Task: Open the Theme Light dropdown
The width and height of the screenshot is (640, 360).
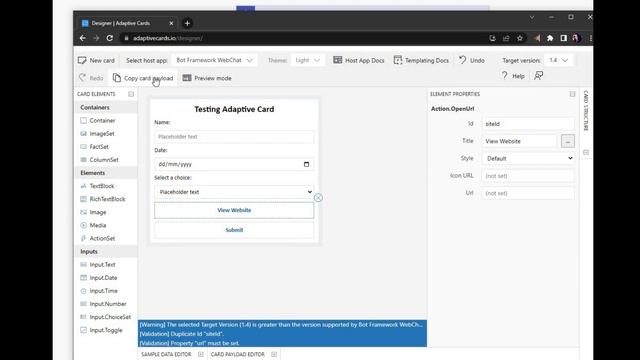Action: tap(307, 60)
